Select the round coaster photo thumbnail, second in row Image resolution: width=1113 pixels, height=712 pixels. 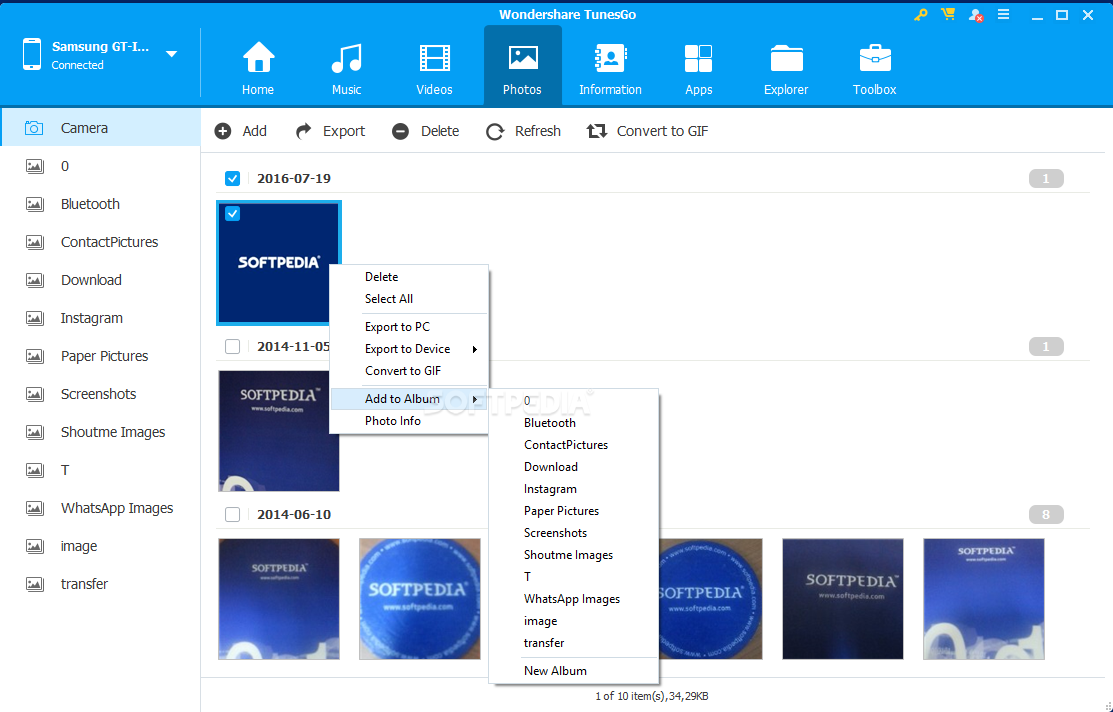[x=420, y=599]
